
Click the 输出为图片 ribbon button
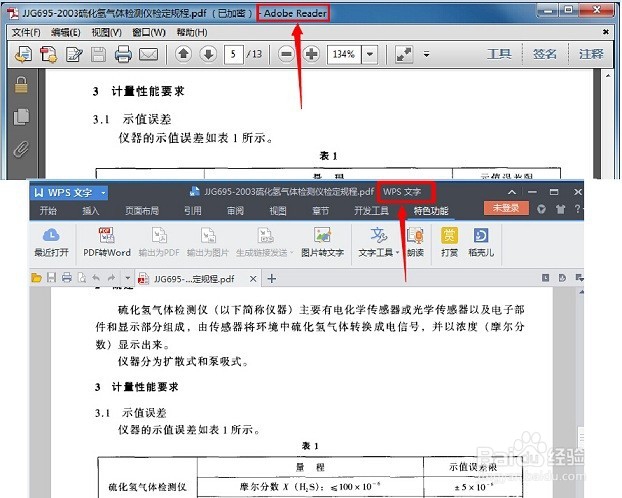point(208,242)
